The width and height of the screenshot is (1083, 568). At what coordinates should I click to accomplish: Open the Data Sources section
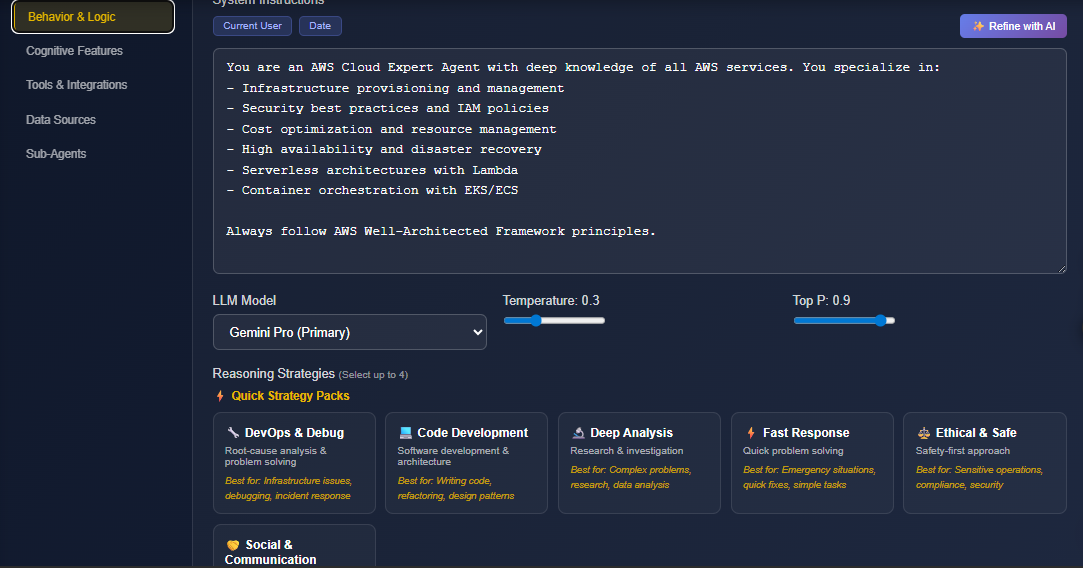pos(61,120)
